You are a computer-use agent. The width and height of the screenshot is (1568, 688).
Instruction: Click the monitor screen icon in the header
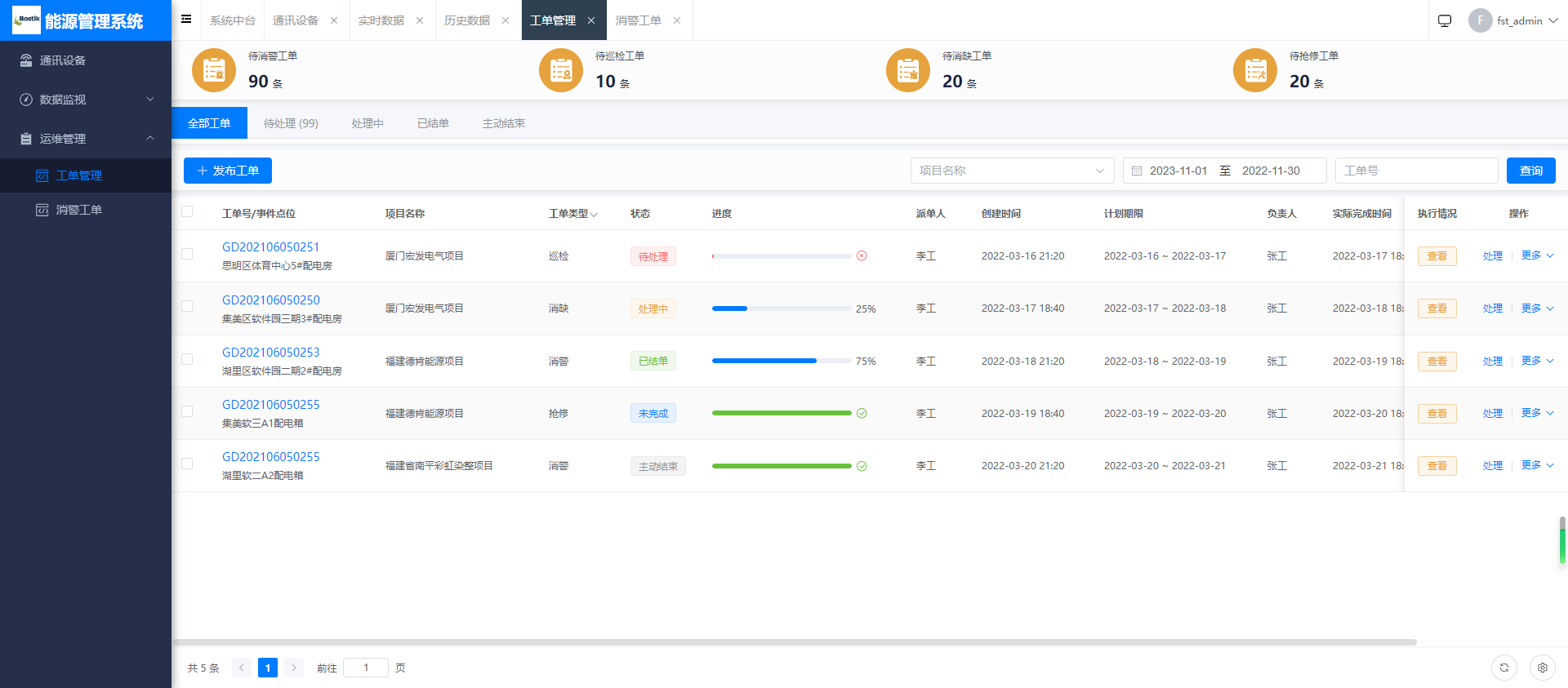[x=1445, y=20]
